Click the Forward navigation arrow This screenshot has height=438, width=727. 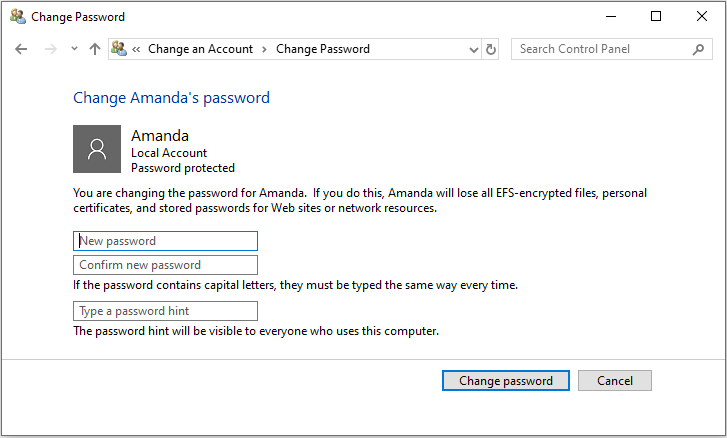[x=51, y=49]
